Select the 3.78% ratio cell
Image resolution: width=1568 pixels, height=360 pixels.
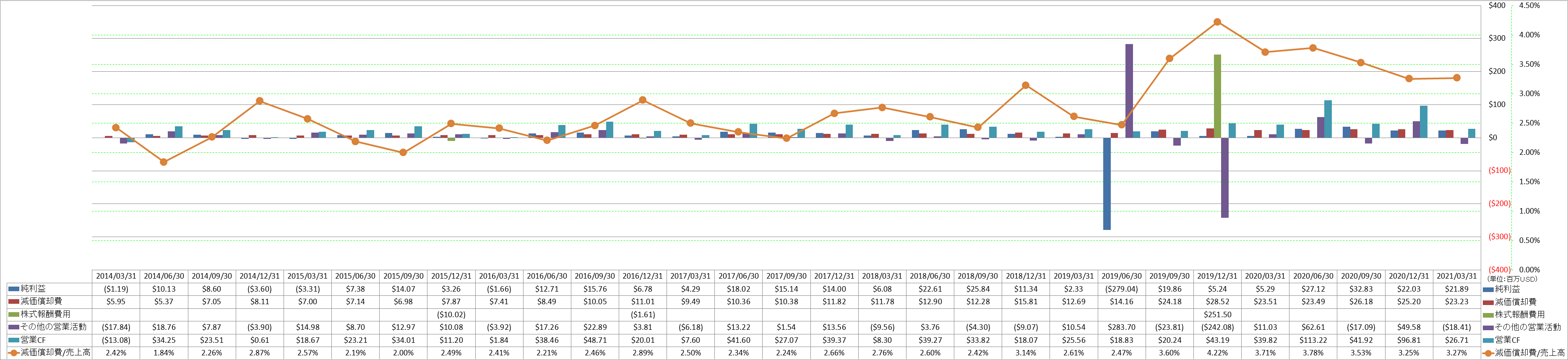[x=1313, y=353]
